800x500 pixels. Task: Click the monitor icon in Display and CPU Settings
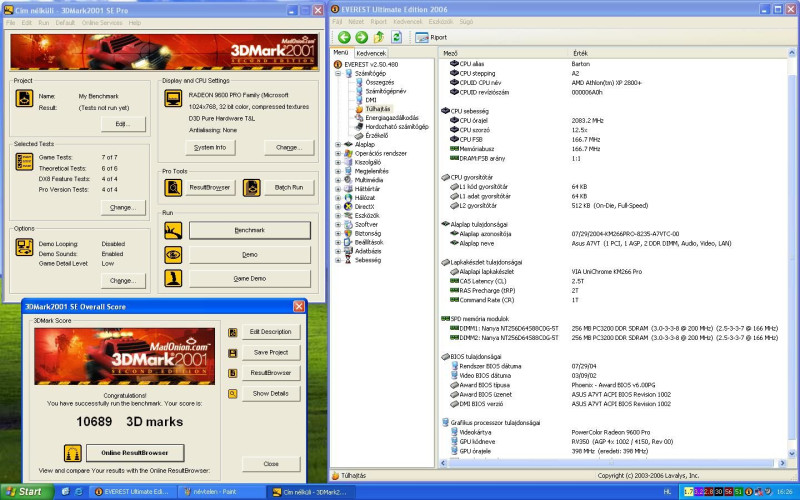173,98
